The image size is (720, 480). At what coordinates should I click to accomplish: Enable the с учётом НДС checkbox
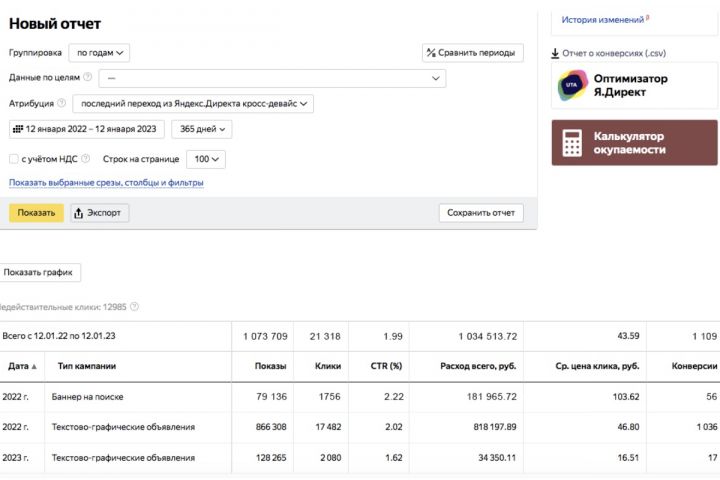click(x=14, y=159)
